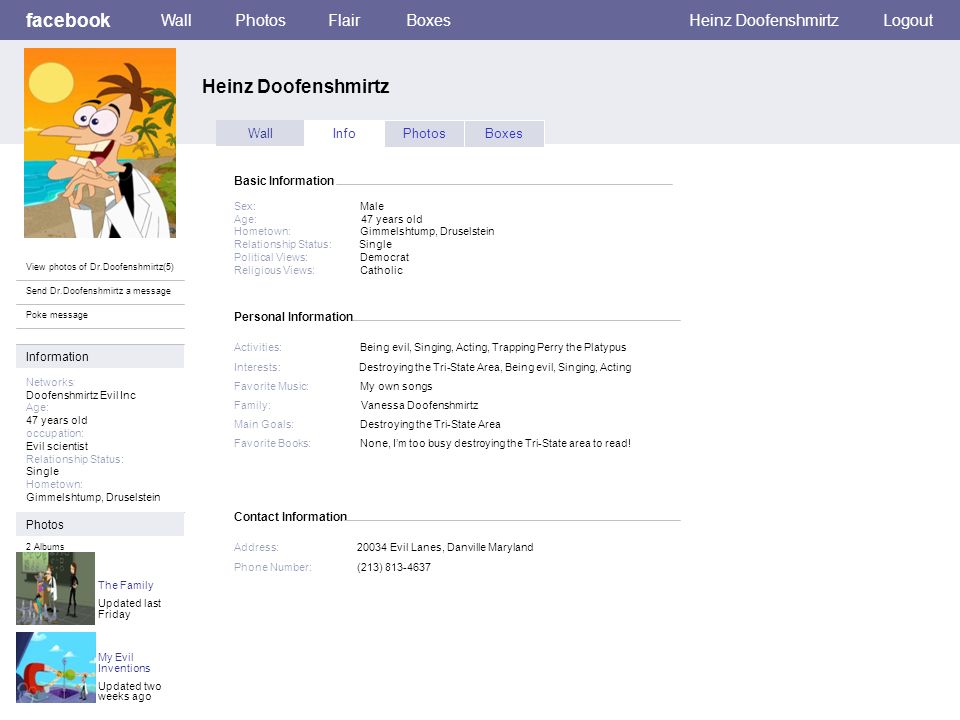
Task: Click Gimmelshtump, Druselstein in Basic Information
Action: tap(427, 231)
